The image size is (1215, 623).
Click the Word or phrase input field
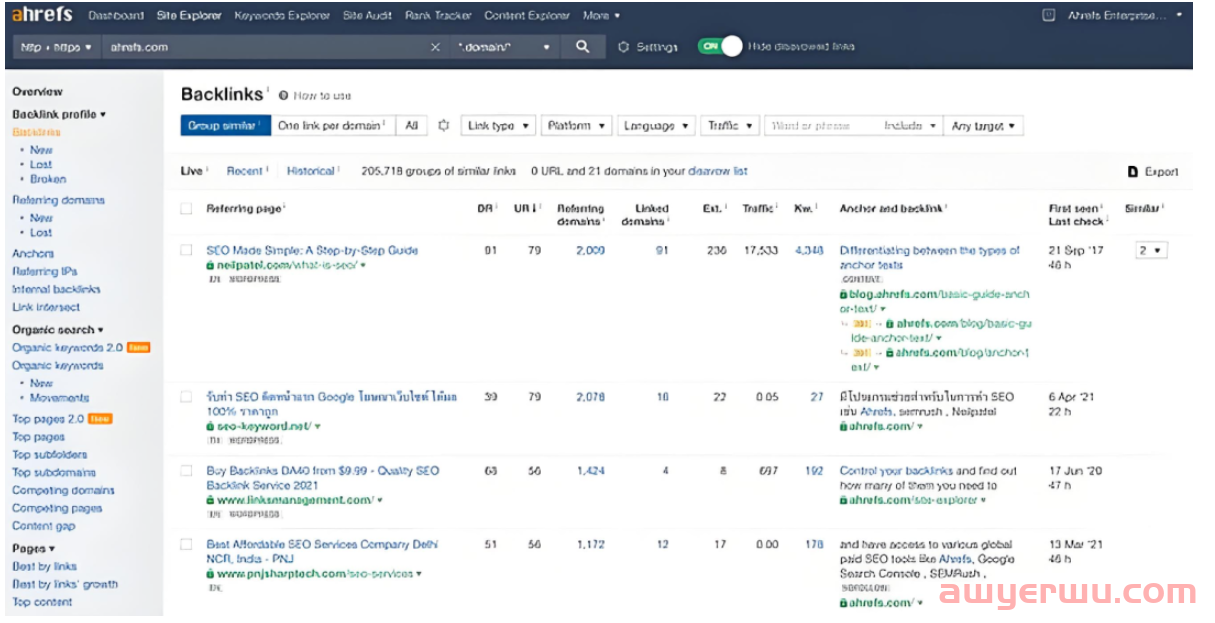(822, 126)
